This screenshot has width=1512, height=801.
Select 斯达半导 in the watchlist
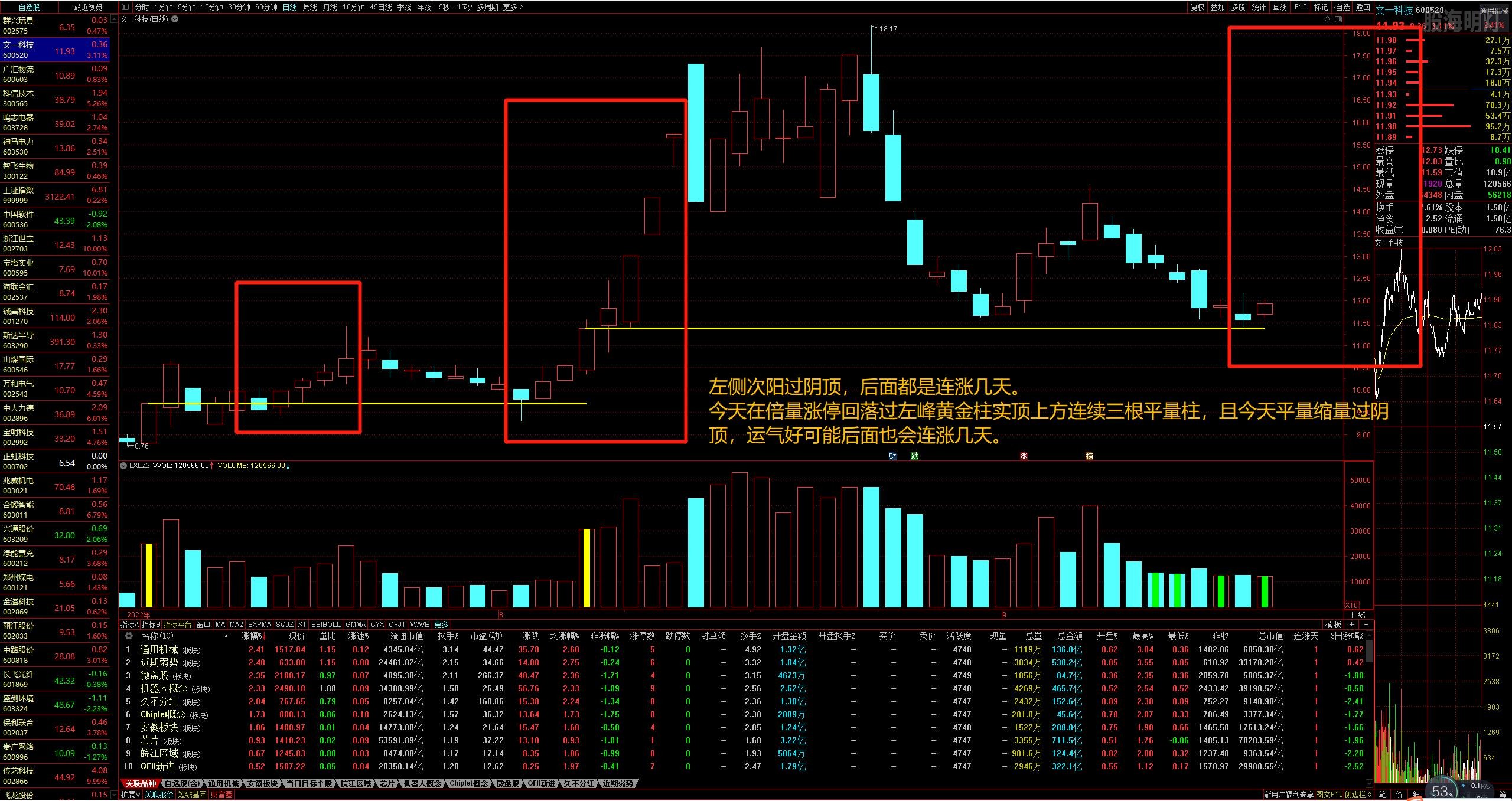tap(56, 340)
